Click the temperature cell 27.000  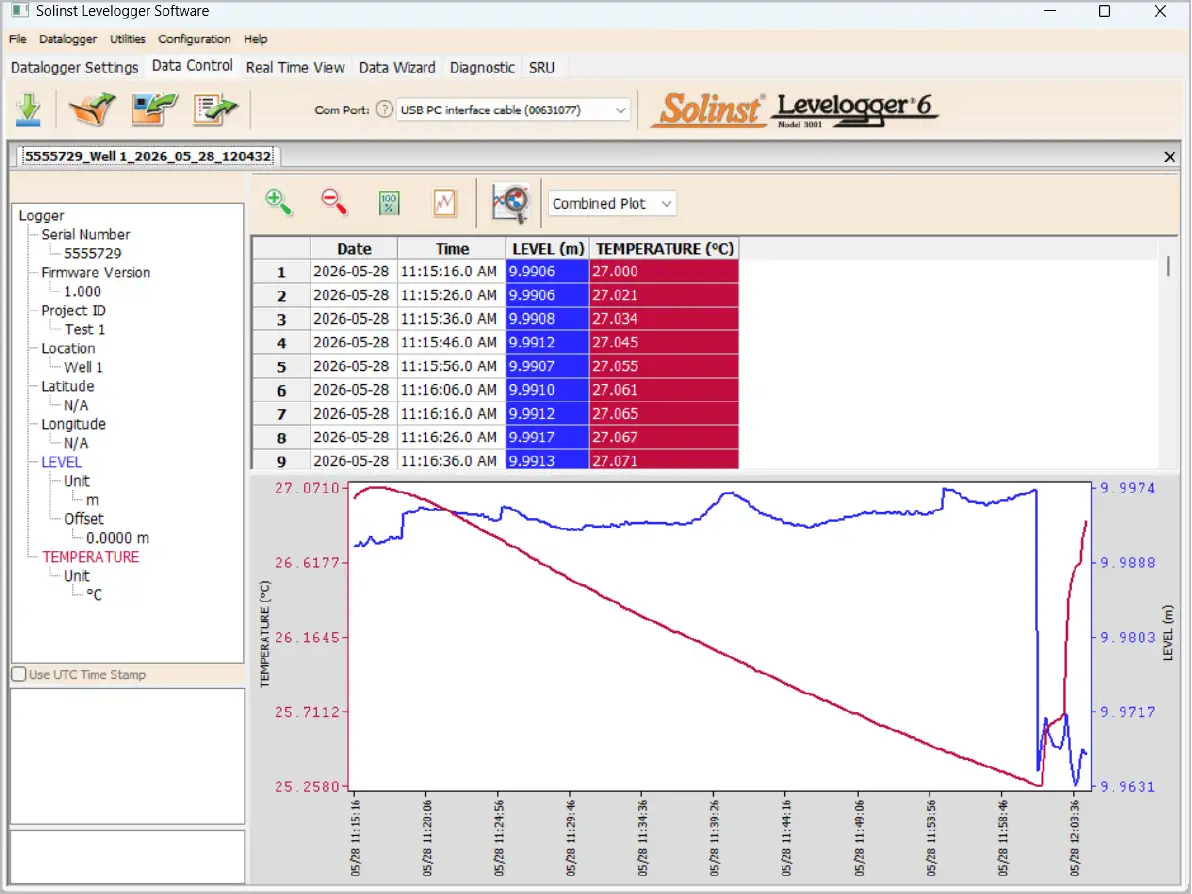tap(664, 271)
